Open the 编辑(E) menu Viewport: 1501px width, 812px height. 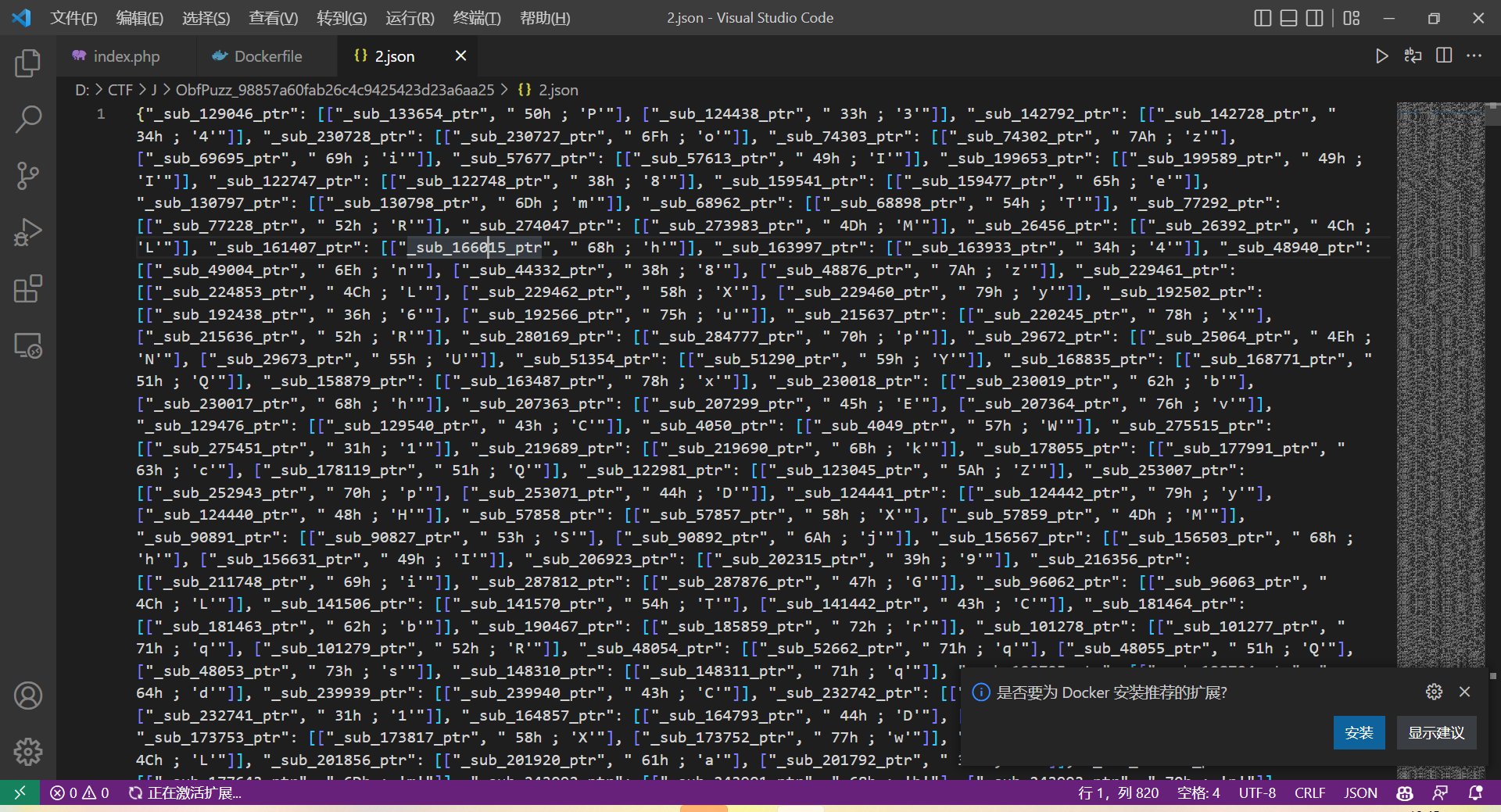pyautogui.click(x=140, y=18)
